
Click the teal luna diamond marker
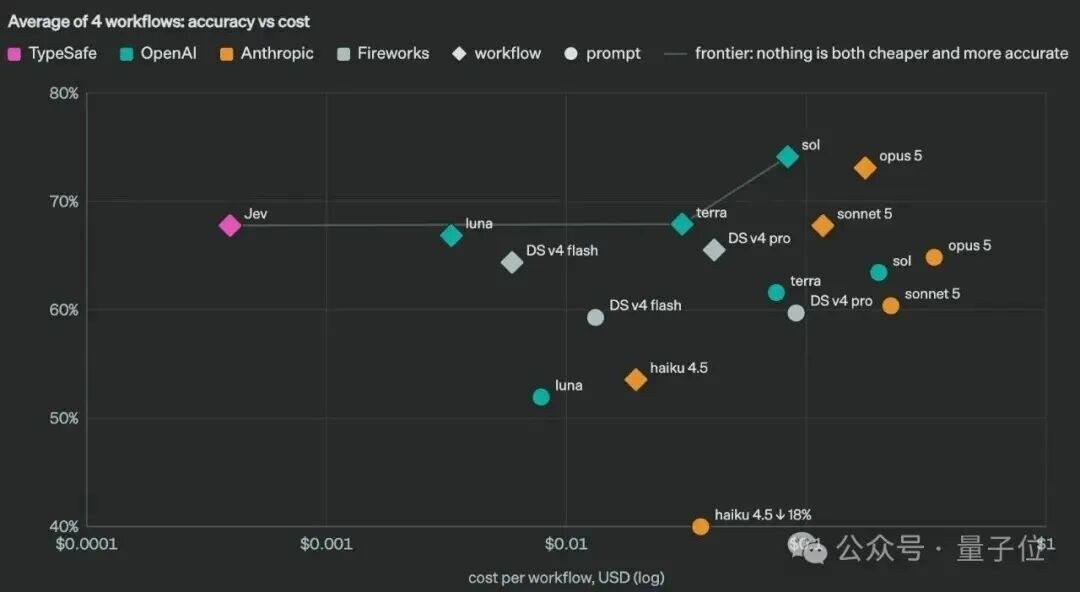point(451,236)
